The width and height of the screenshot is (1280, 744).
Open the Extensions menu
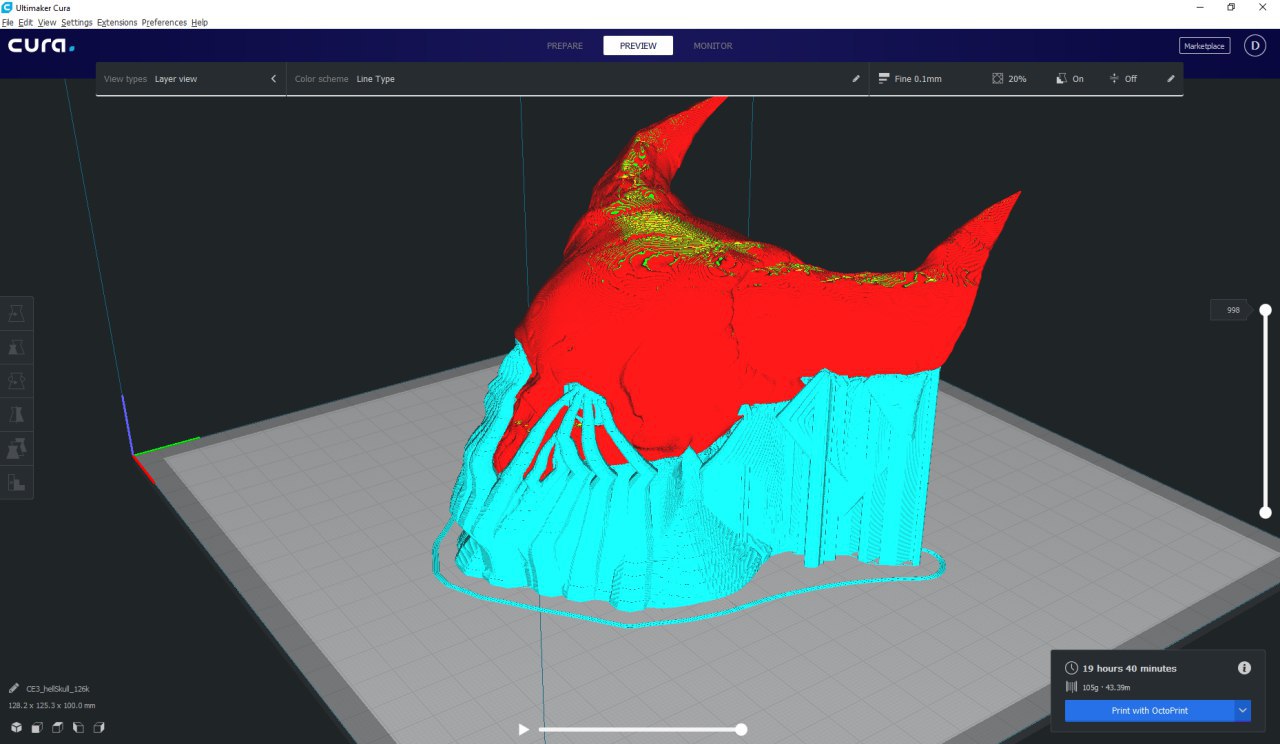pyautogui.click(x=117, y=22)
